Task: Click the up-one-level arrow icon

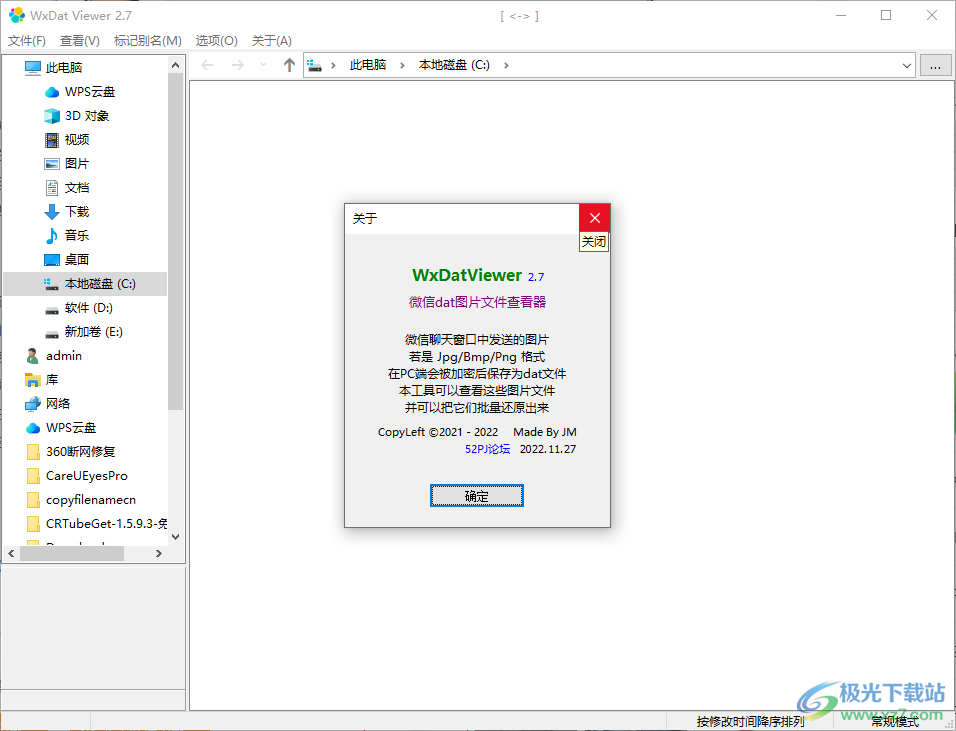Action: click(288, 65)
